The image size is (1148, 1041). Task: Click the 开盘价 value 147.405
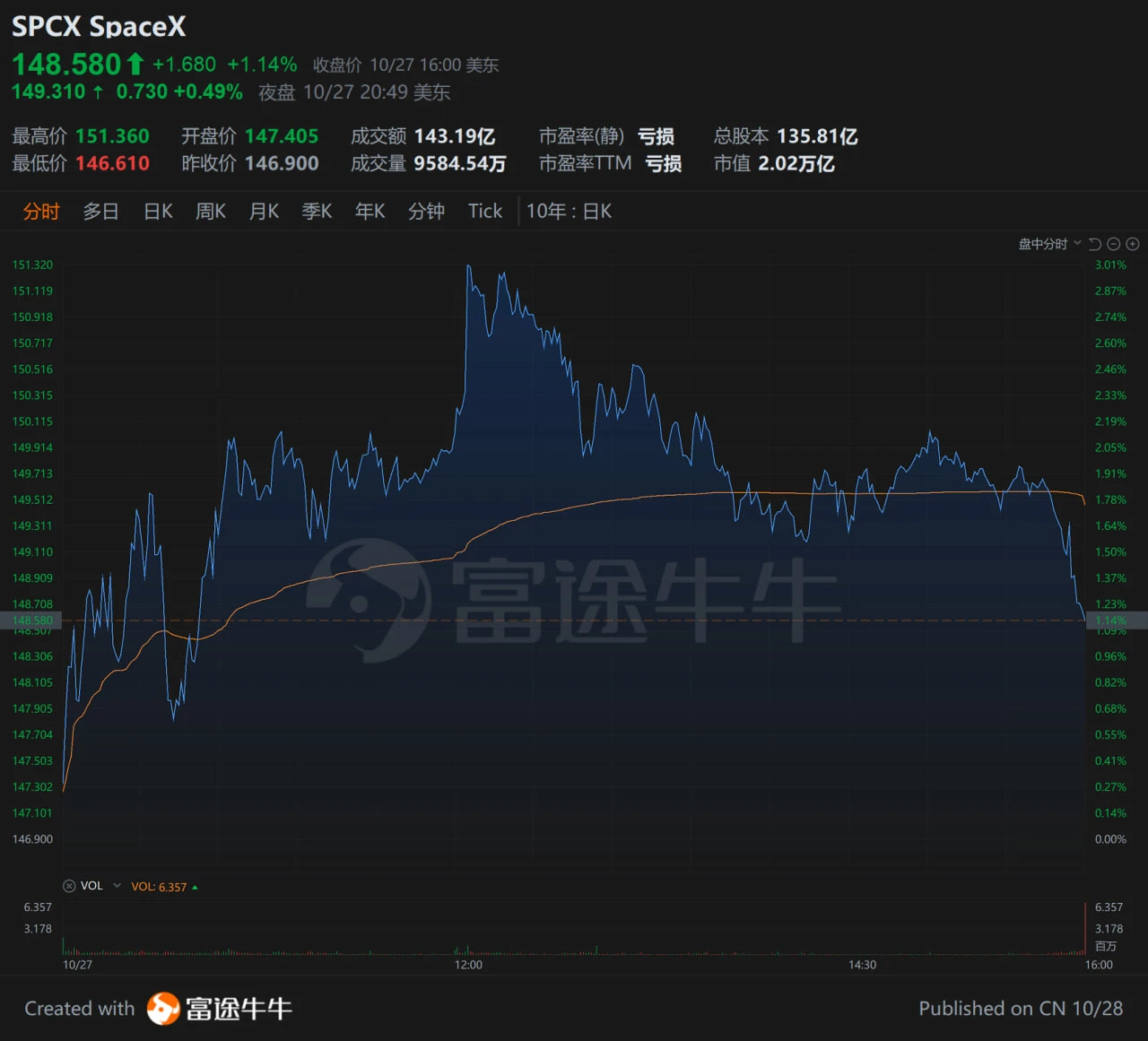tap(282, 136)
